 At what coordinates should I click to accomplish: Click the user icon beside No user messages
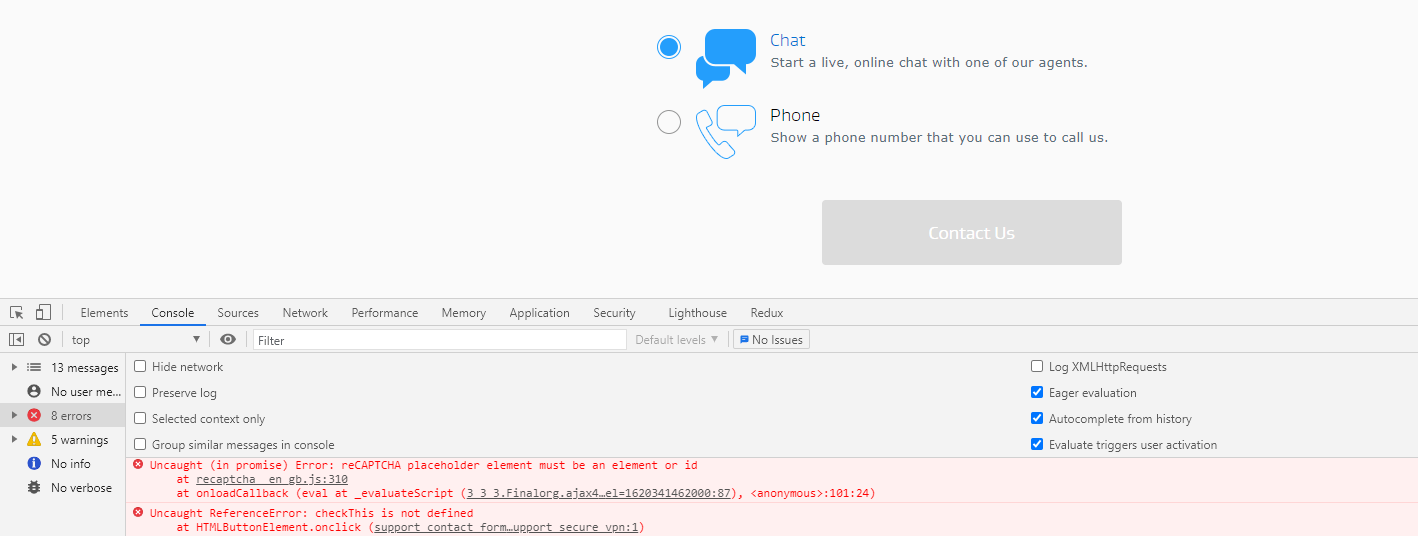pos(34,392)
